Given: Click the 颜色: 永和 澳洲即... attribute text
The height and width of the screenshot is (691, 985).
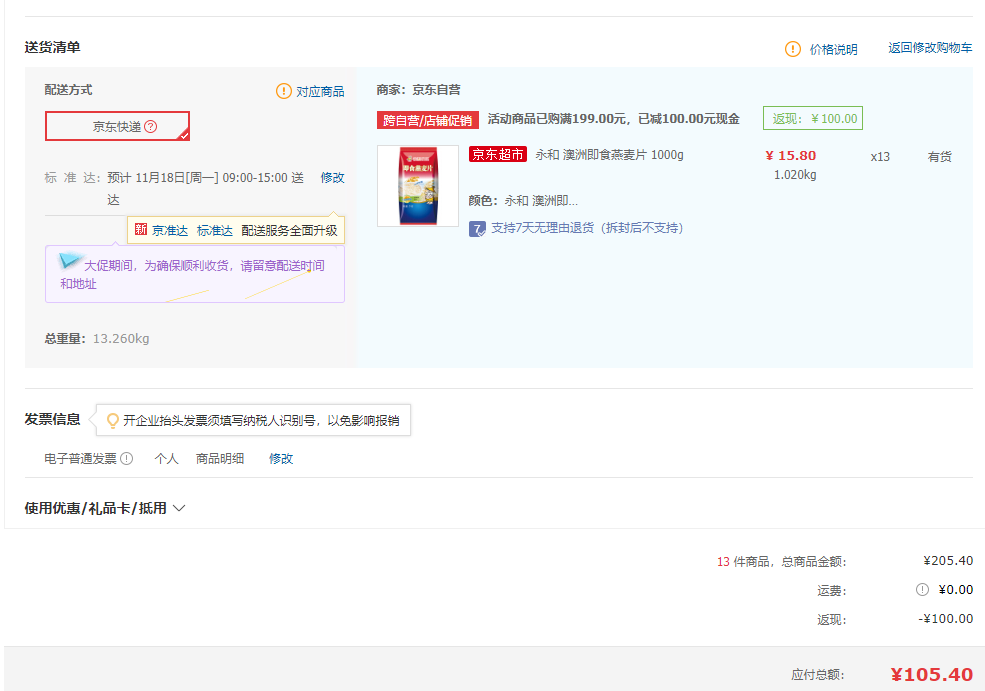Looking at the screenshot, I should [523, 200].
